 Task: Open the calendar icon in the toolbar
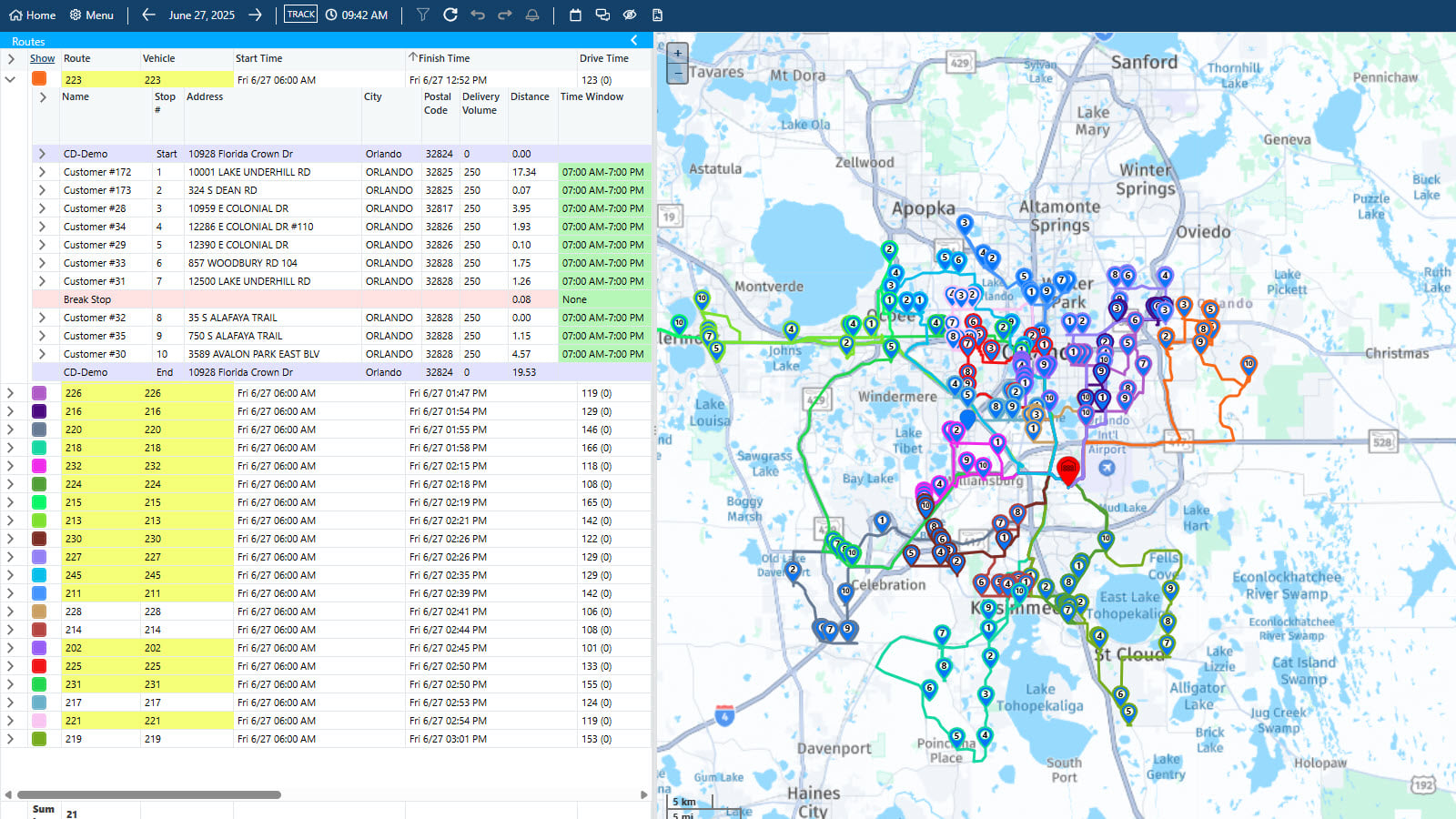[575, 15]
